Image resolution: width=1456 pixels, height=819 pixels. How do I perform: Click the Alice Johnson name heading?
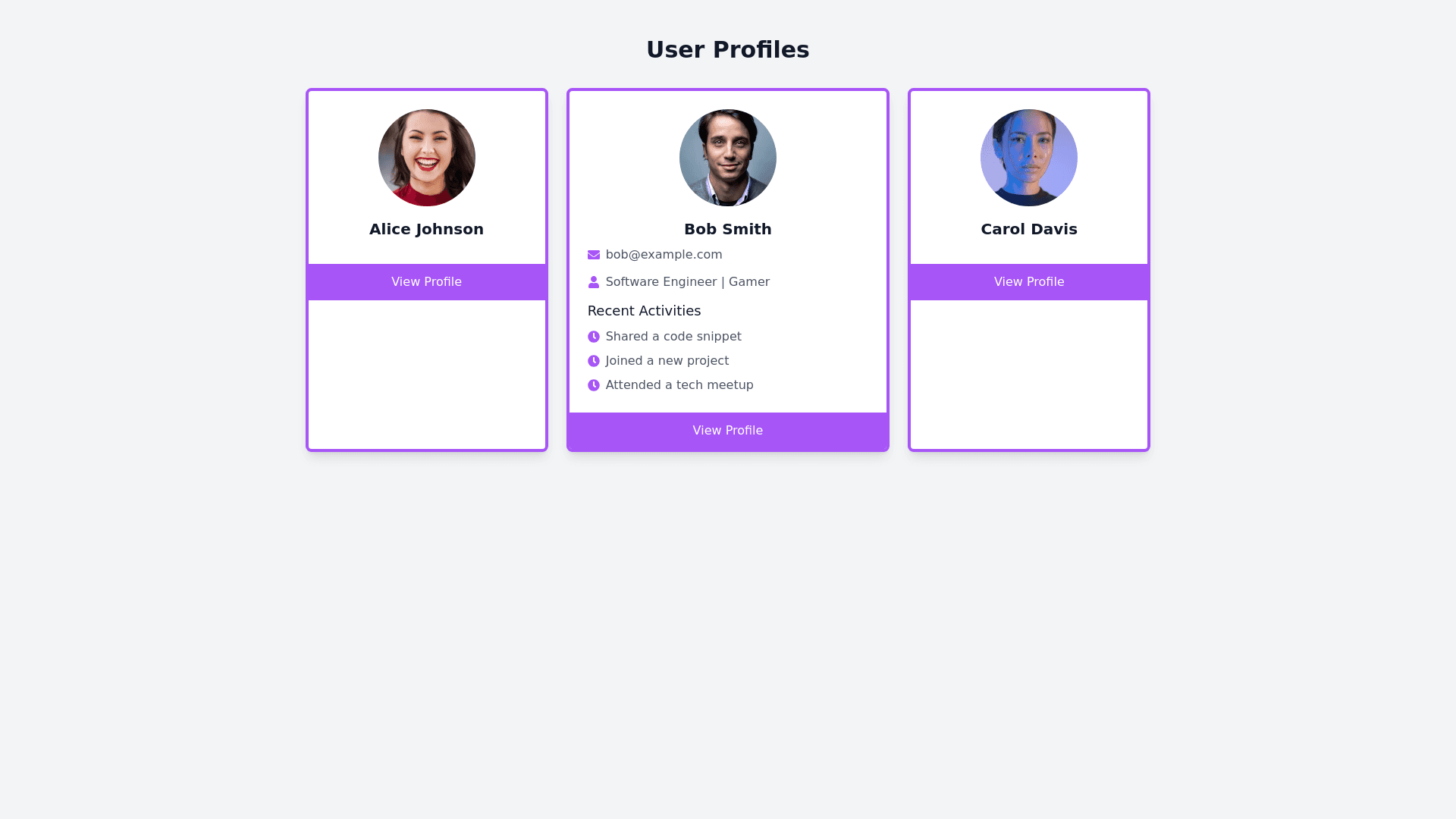click(x=426, y=229)
